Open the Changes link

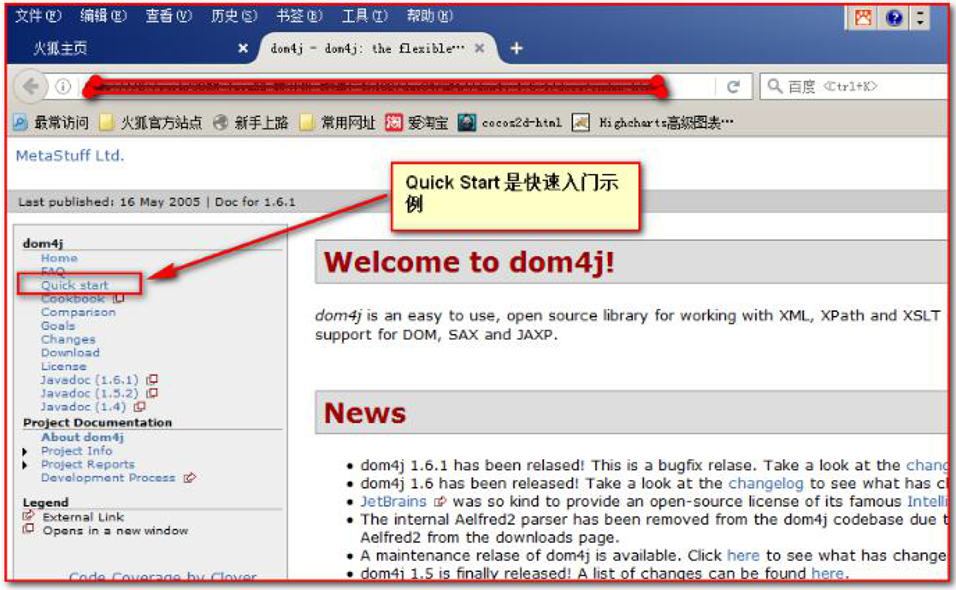click(68, 339)
